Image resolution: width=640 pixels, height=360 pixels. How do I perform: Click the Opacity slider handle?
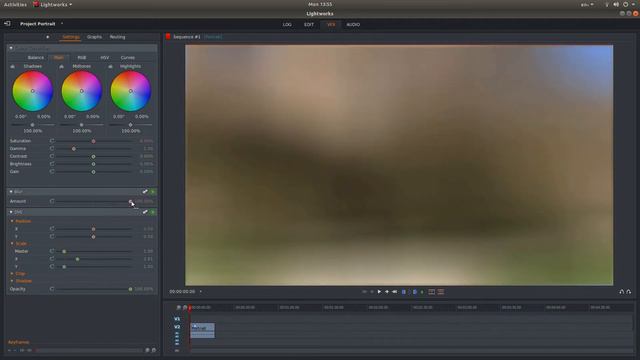tap(131, 289)
